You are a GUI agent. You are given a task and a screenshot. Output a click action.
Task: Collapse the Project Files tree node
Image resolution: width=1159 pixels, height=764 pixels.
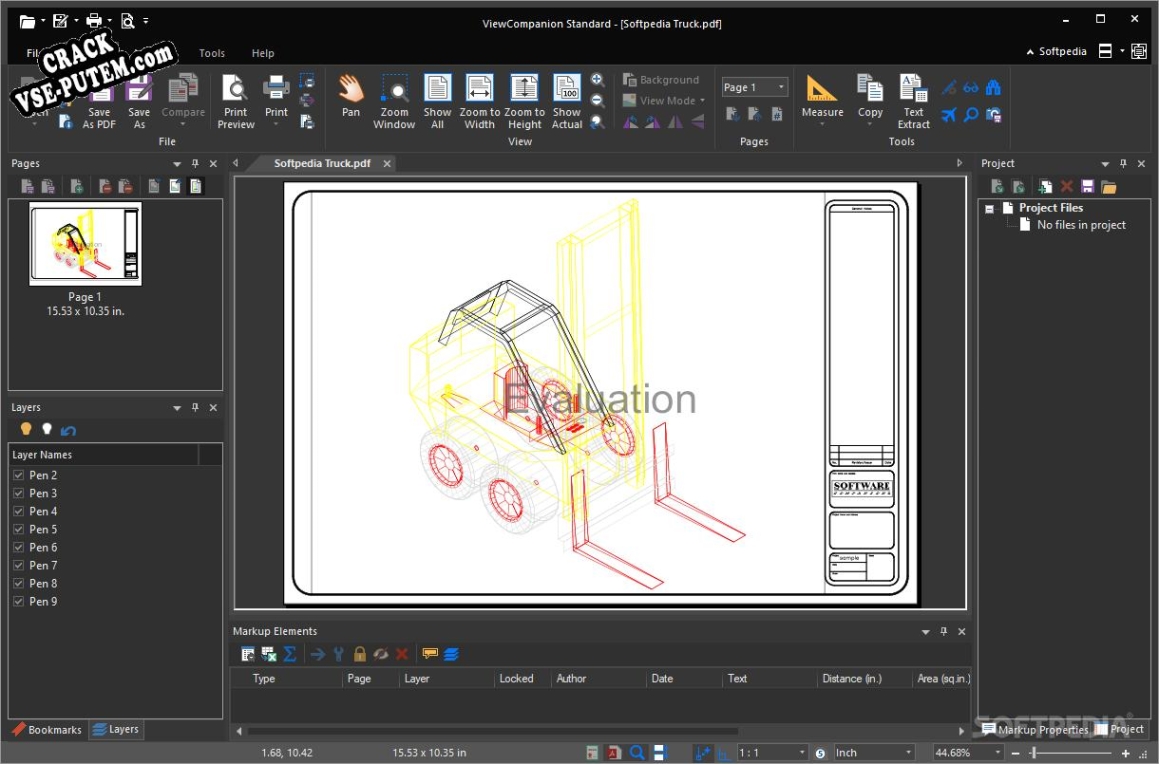(989, 209)
